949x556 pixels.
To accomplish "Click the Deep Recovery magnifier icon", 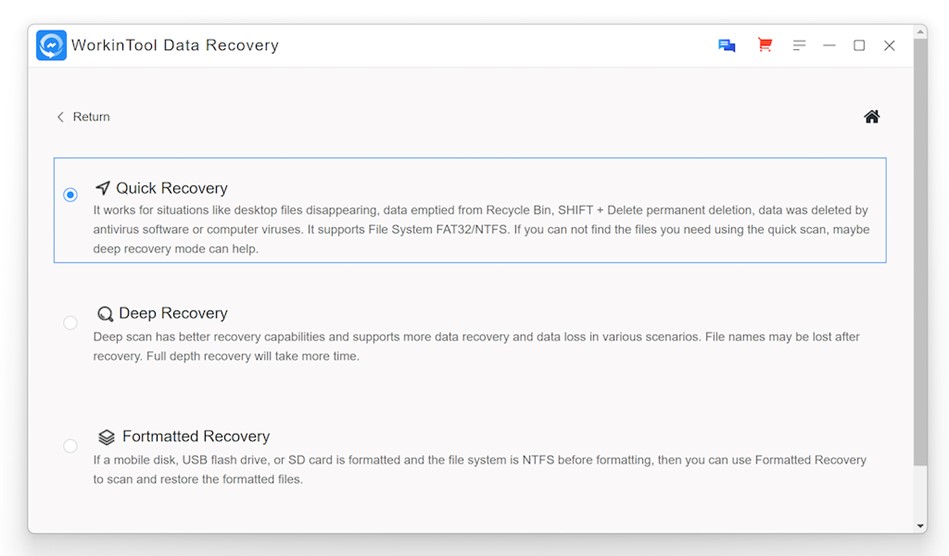I will (x=105, y=313).
